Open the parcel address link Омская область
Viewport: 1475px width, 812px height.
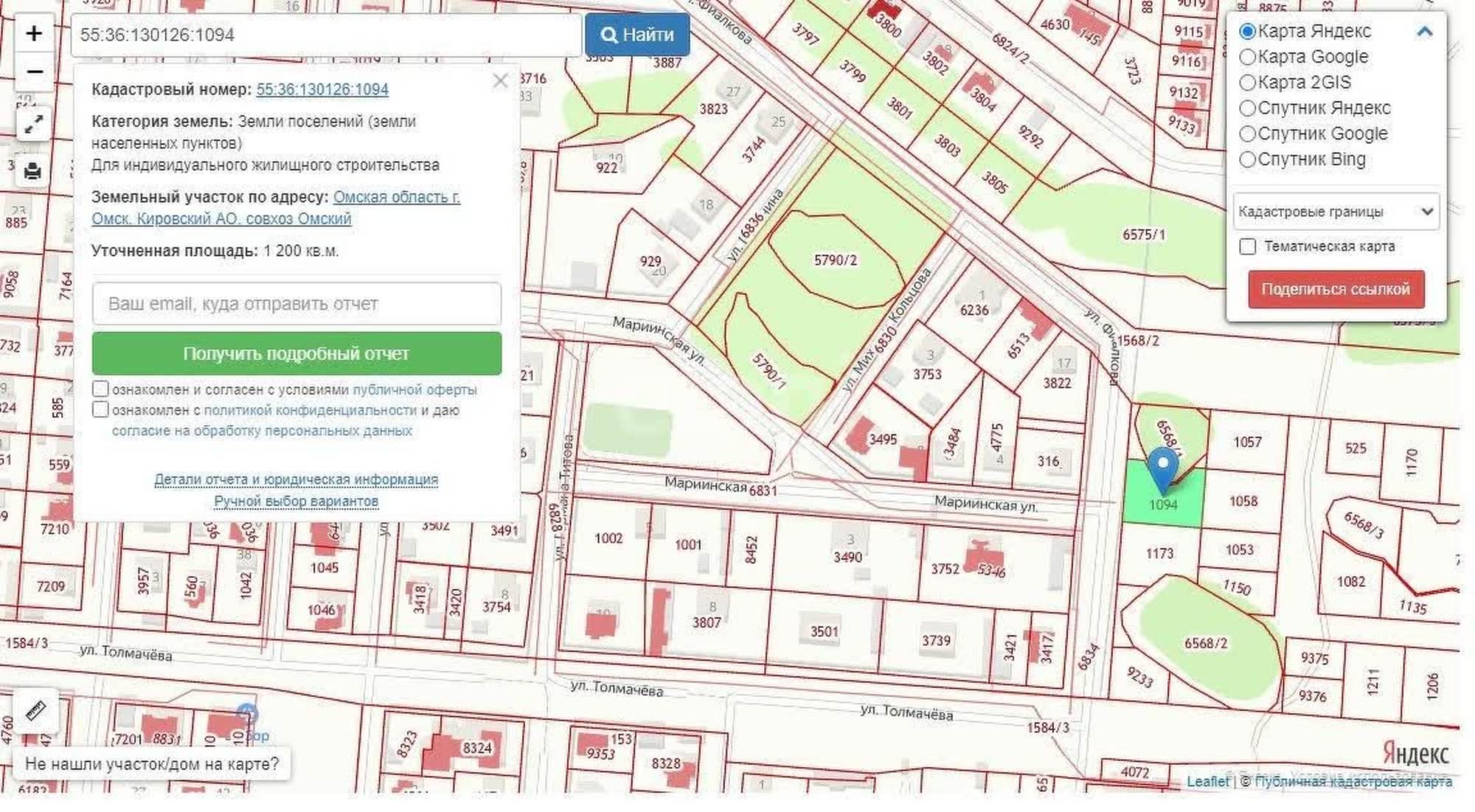(276, 208)
